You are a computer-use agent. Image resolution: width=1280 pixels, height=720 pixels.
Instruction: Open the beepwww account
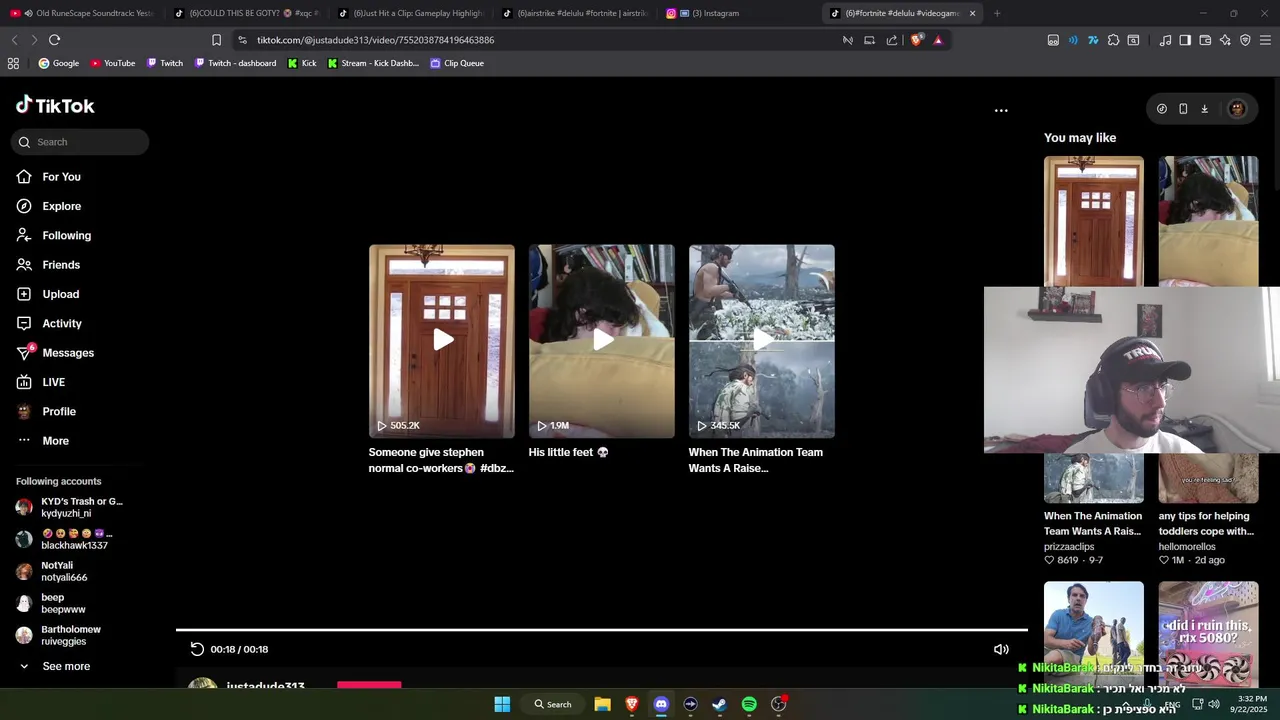coord(51,603)
